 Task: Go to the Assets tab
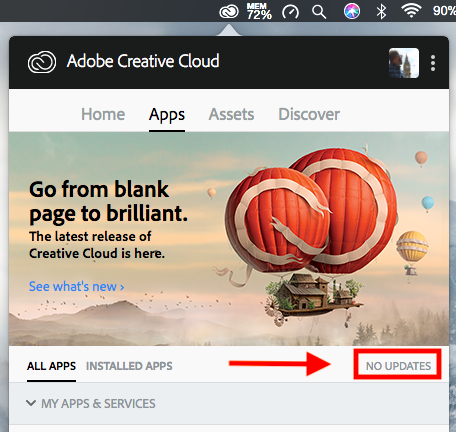click(231, 114)
